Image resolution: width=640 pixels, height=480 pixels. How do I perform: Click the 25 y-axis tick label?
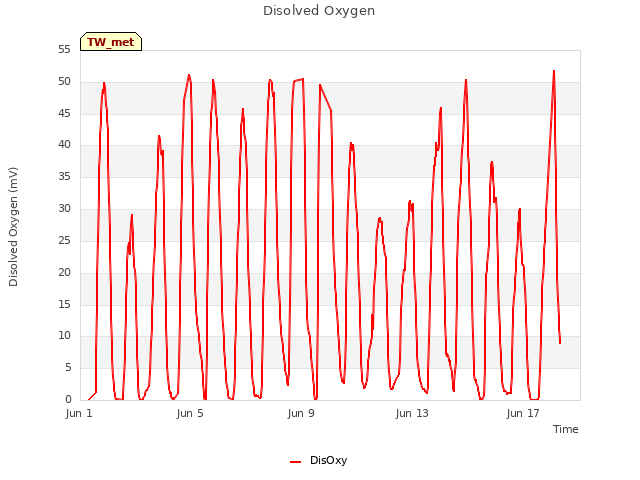point(64,240)
